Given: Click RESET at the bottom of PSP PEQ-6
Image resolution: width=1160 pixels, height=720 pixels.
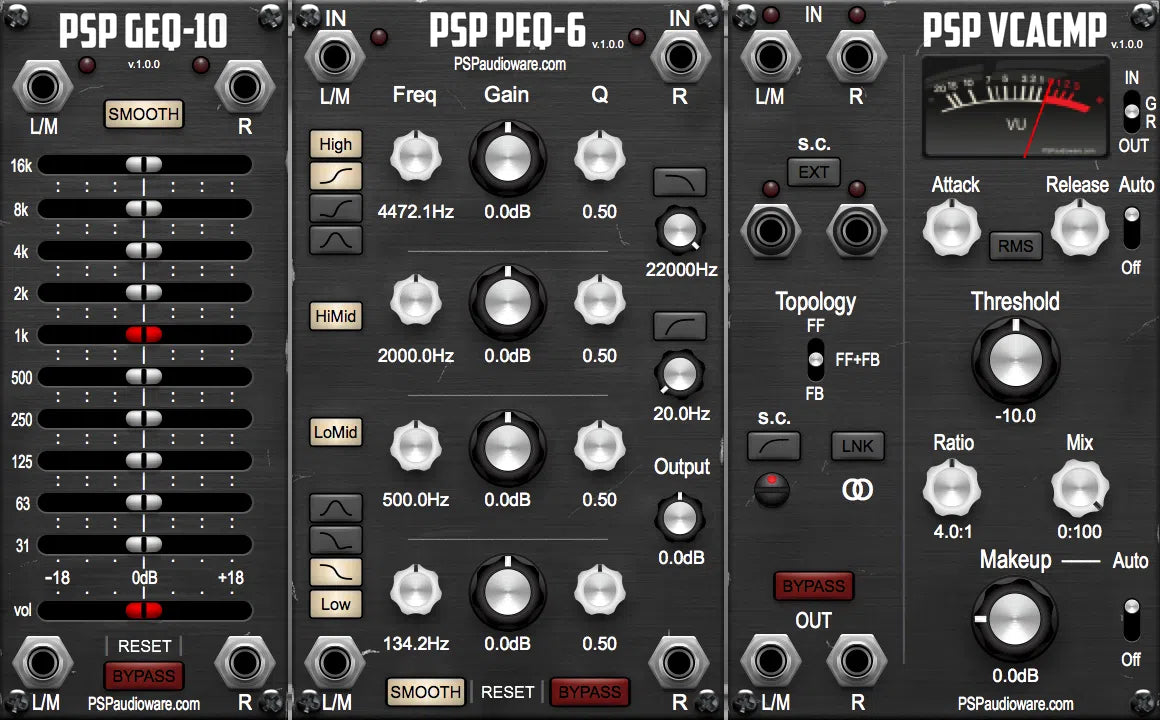Looking at the screenshot, I should [506, 692].
